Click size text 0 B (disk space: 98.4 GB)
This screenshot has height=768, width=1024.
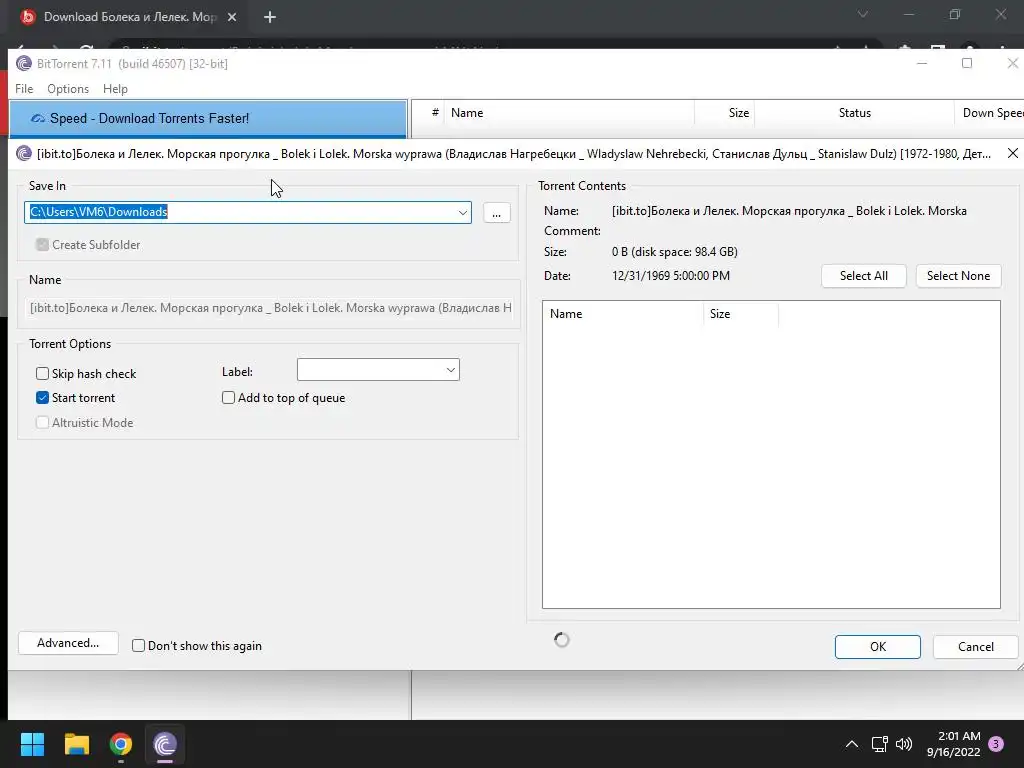tap(675, 251)
